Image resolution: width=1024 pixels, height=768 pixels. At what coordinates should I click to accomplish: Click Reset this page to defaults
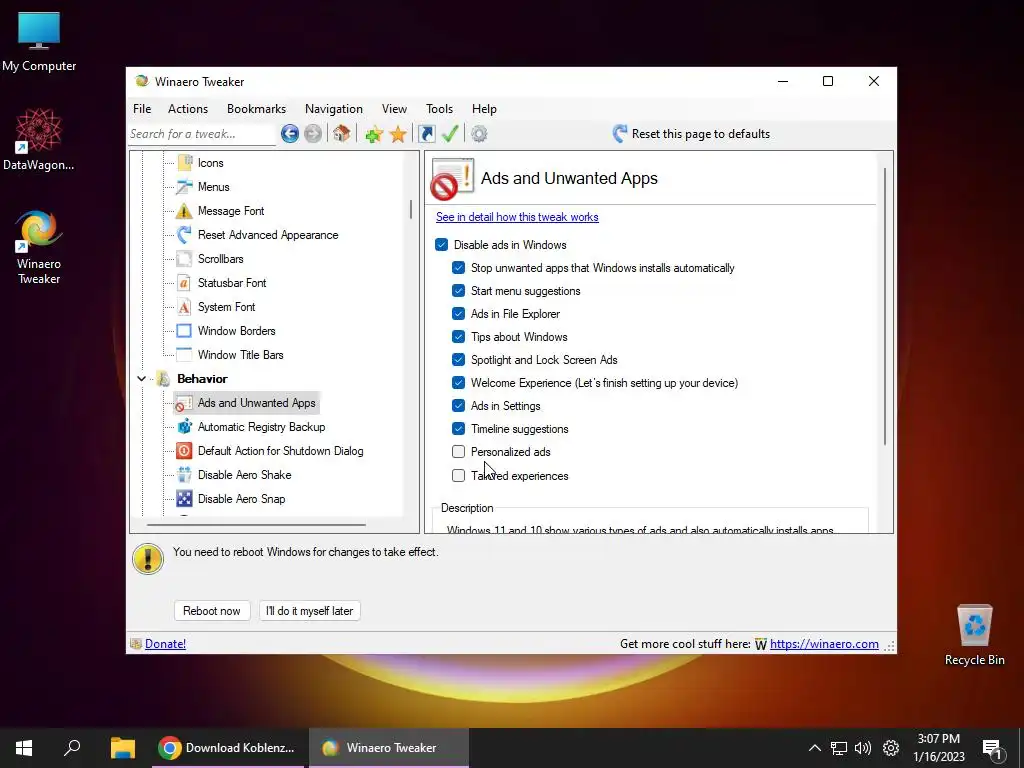(x=691, y=134)
